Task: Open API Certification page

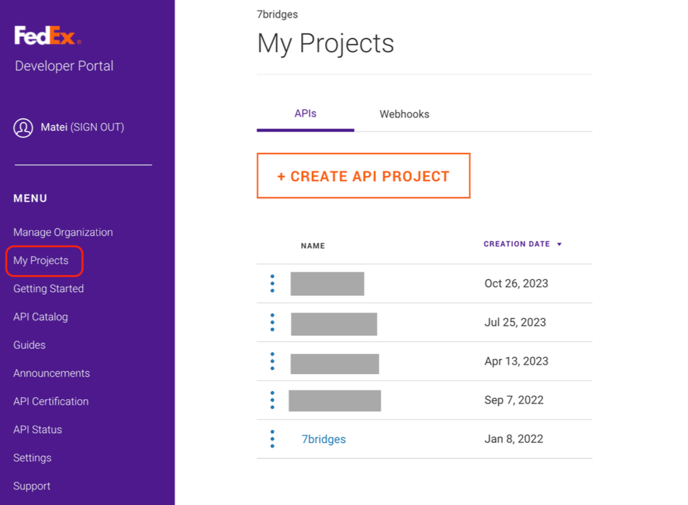Action: pos(51,401)
